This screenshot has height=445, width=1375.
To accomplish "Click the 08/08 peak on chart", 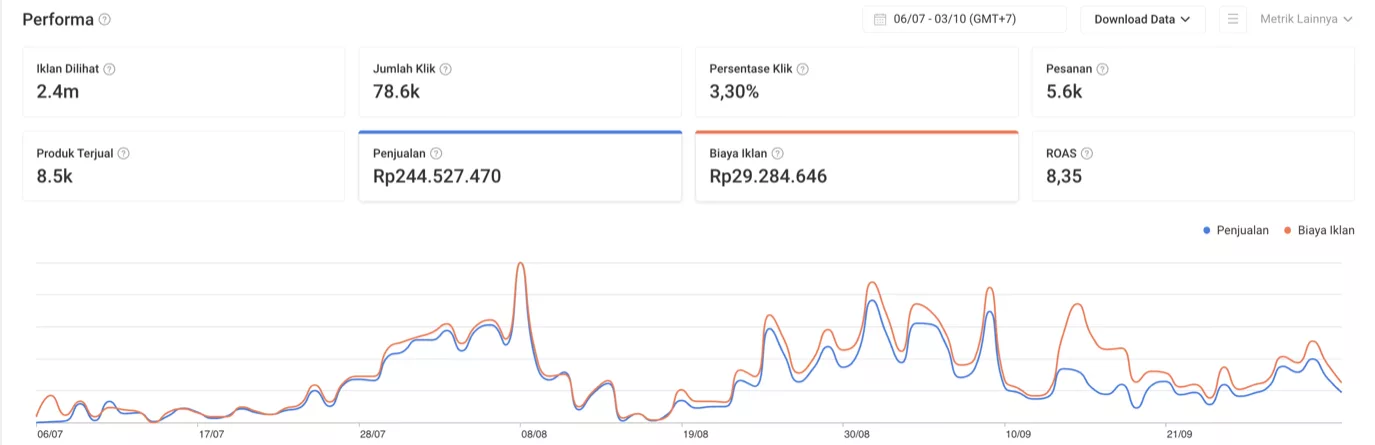I will coord(520,264).
